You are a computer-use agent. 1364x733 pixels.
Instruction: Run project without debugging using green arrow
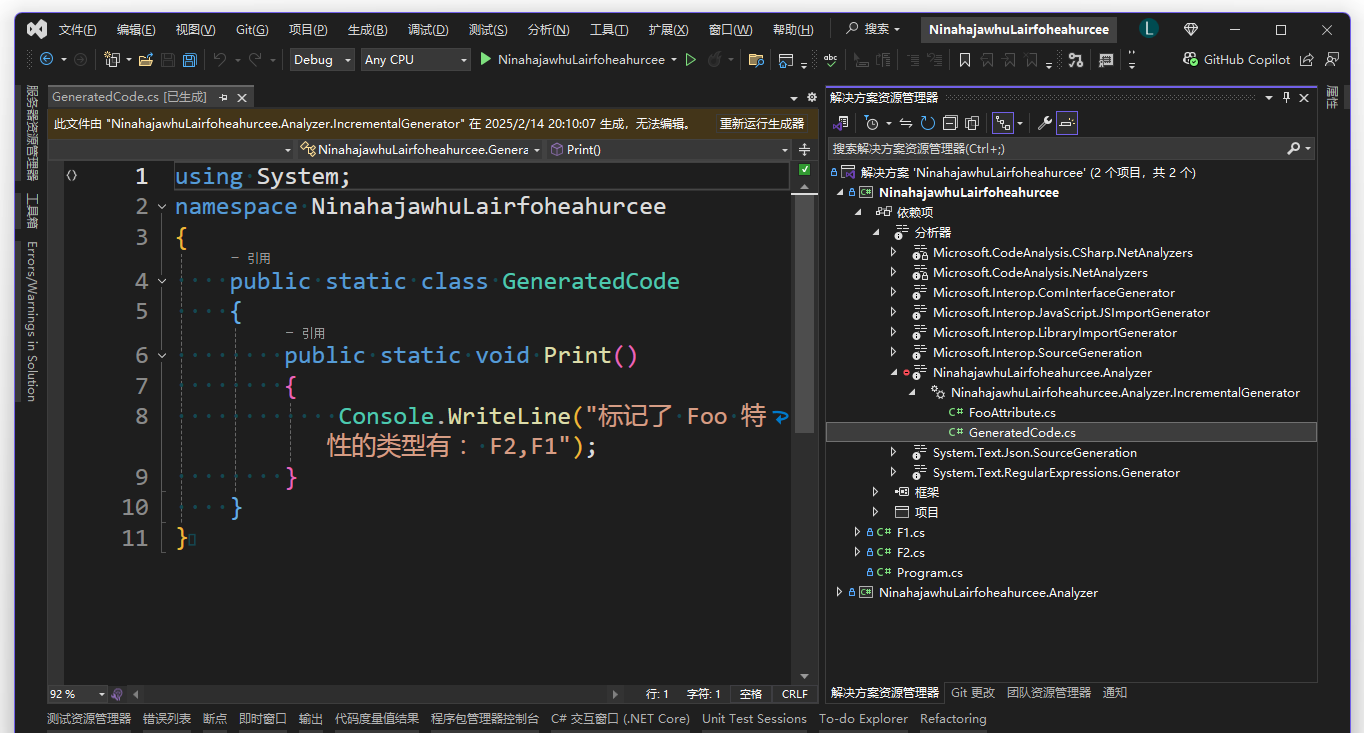pyautogui.click(x=691, y=60)
